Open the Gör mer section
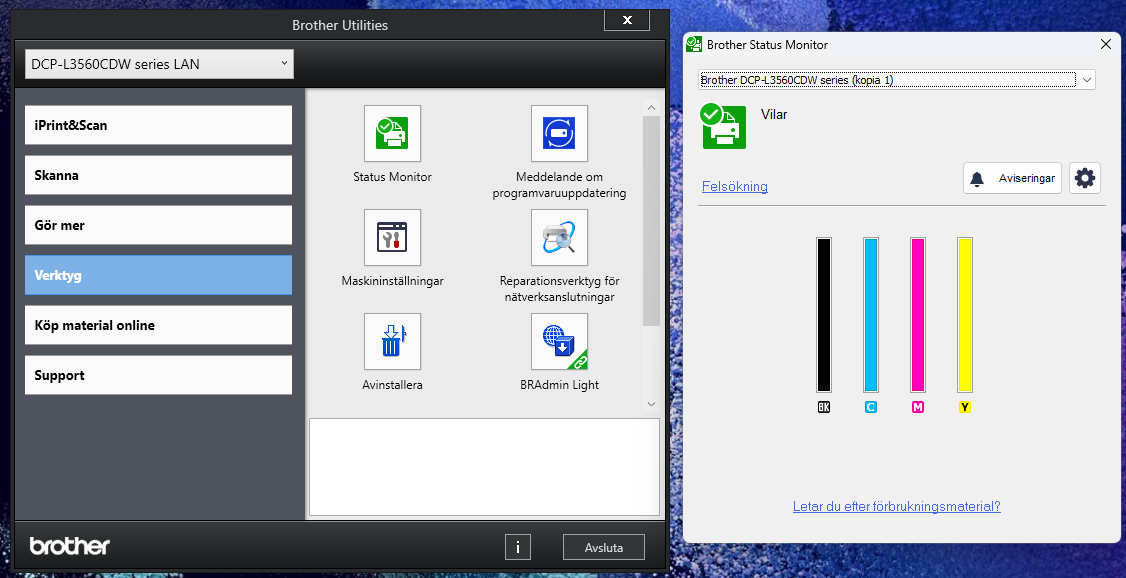The height and width of the screenshot is (578, 1126). point(159,225)
